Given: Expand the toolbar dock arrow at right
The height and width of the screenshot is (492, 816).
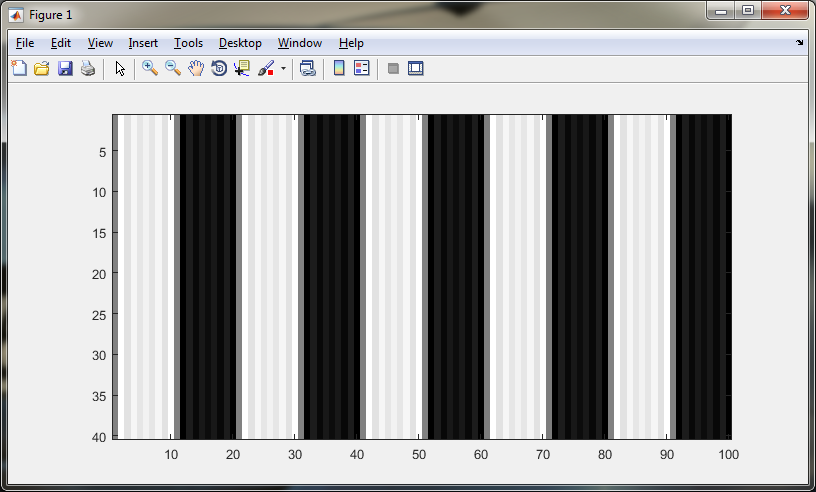Looking at the screenshot, I should 799,43.
